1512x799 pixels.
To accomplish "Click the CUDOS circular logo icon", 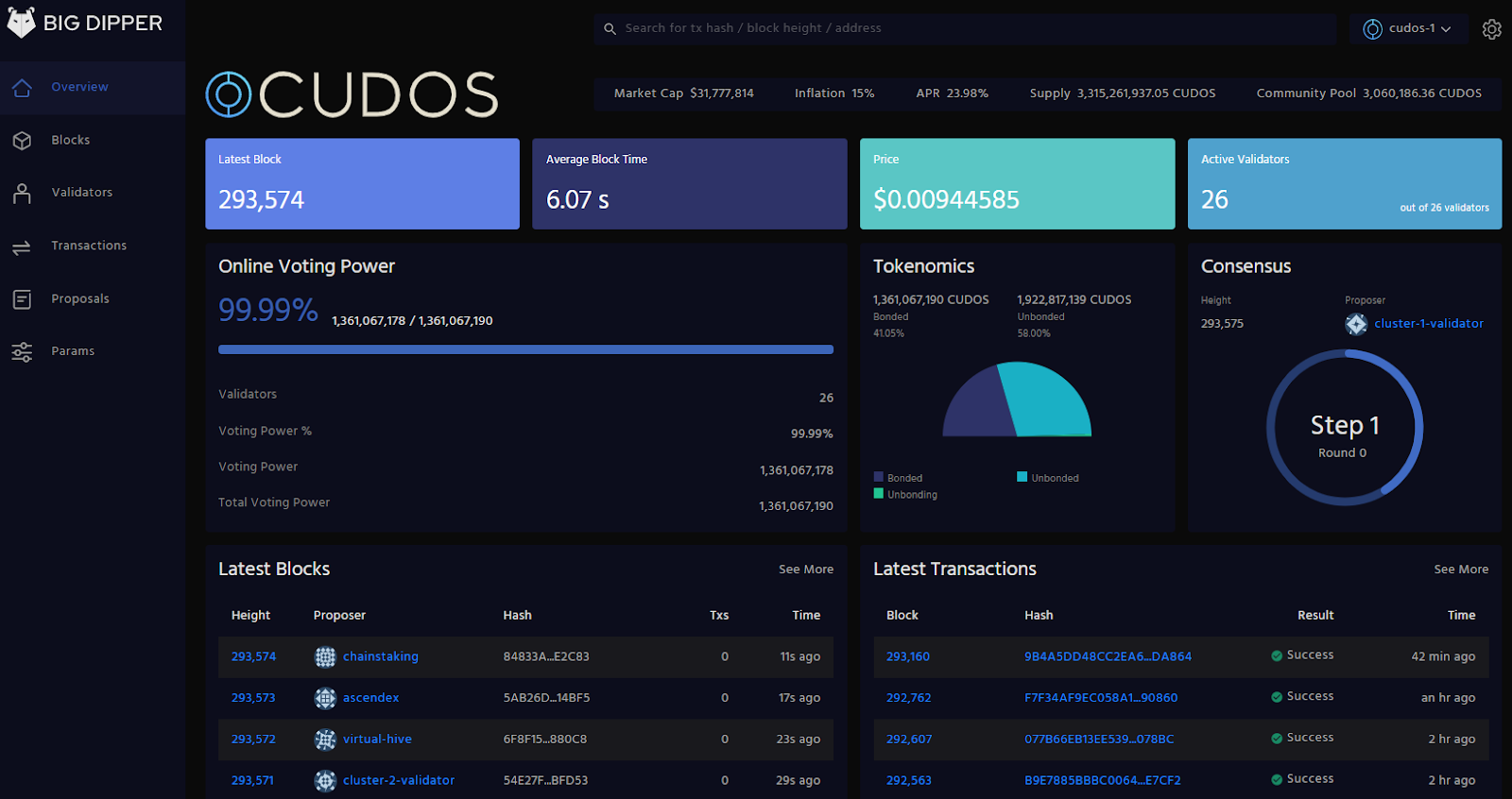I will (x=229, y=94).
